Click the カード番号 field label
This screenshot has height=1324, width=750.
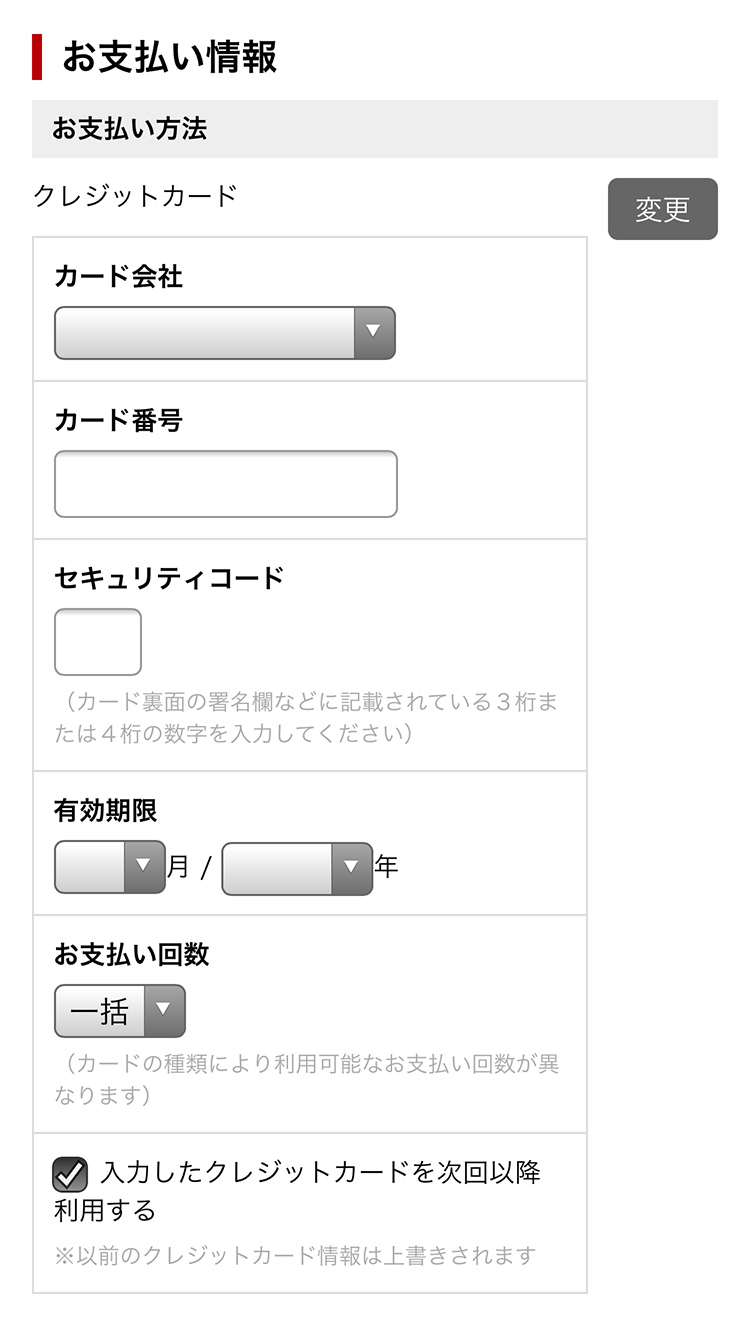[118, 421]
